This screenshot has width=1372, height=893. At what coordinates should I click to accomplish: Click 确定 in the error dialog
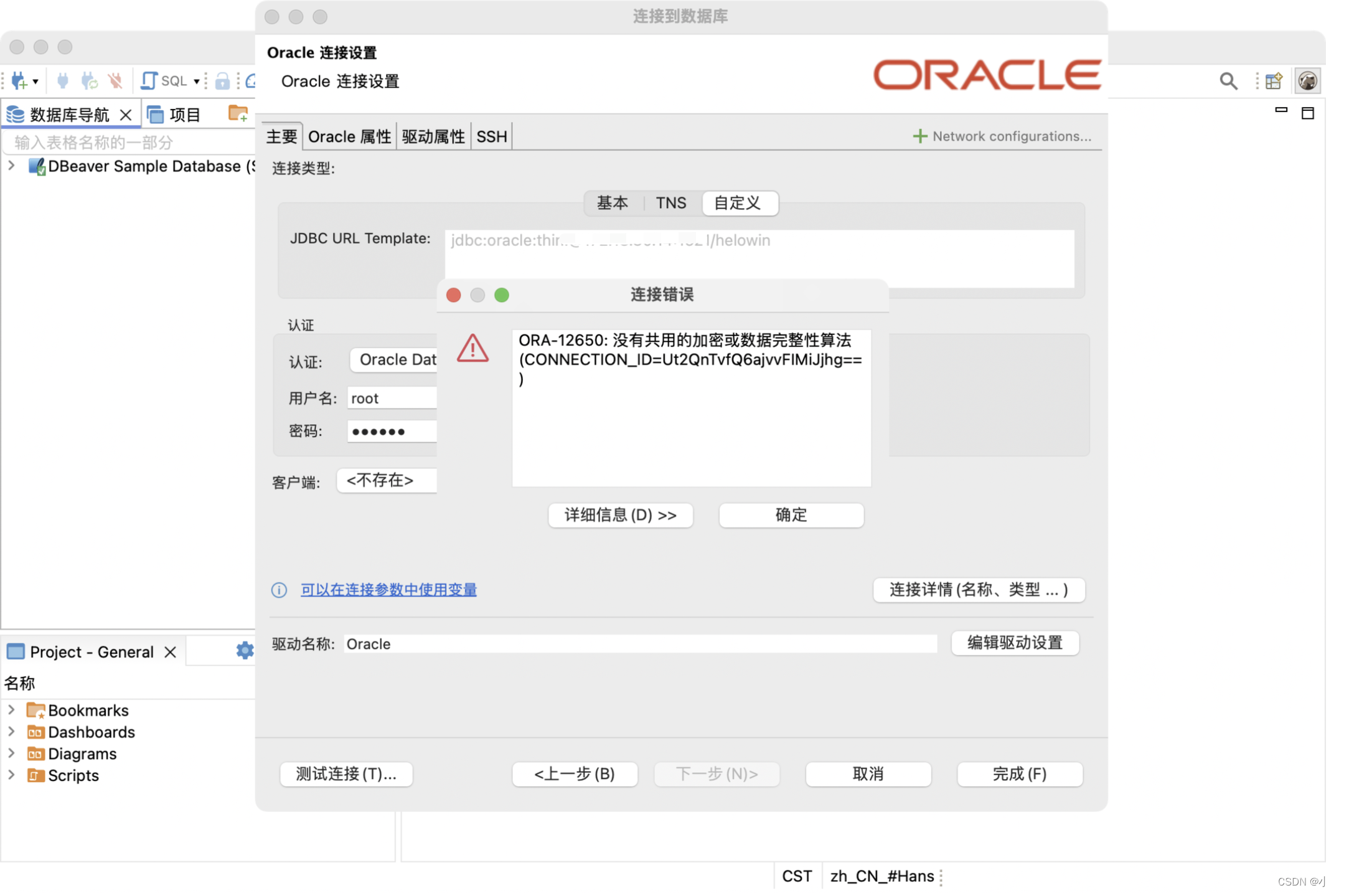pyautogui.click(x=791, y=515)
